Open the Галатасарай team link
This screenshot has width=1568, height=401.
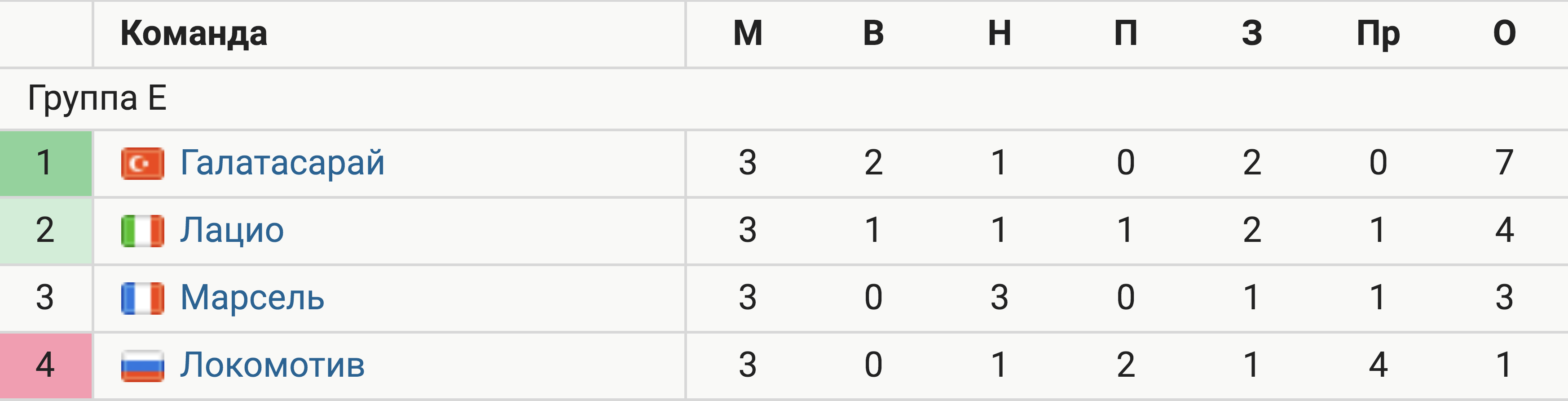tap(282, 163)
